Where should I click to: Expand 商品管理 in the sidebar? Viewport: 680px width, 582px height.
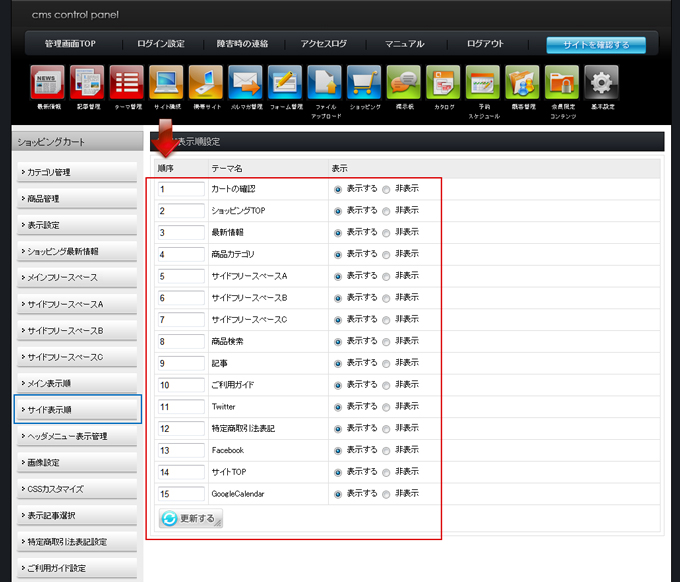pos(77,199)
